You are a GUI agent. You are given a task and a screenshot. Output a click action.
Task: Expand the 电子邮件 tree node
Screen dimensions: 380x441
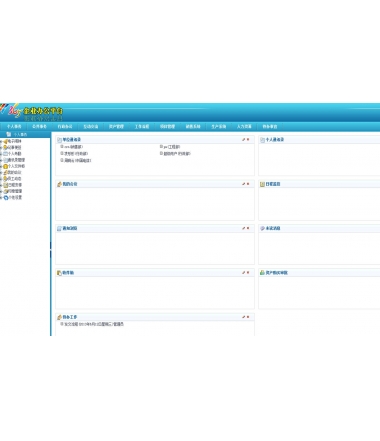1,141
